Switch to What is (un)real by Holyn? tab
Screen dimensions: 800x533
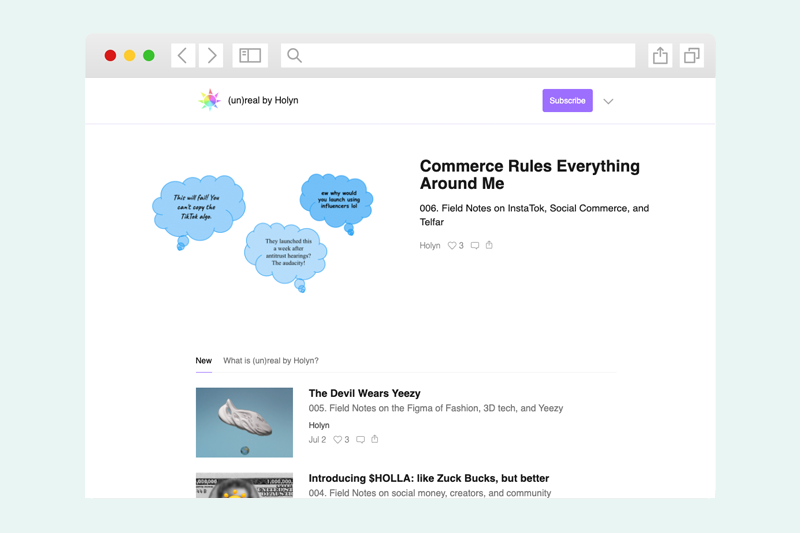tap(271, 360)
